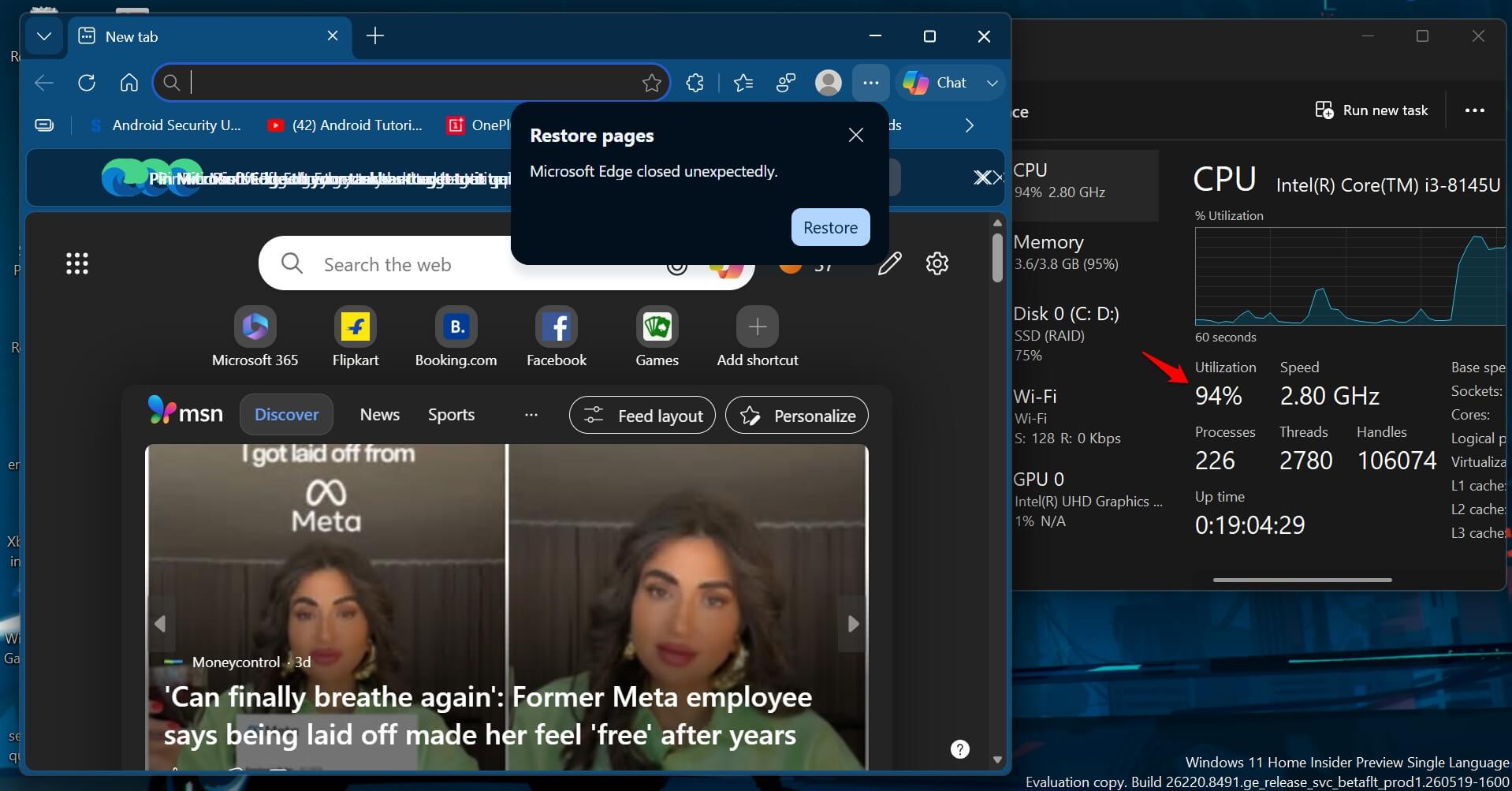Select Wi-Fi in Task Manager sidebar
Viewport: 1512px width, 791px height.
(x=1086, y=416)
